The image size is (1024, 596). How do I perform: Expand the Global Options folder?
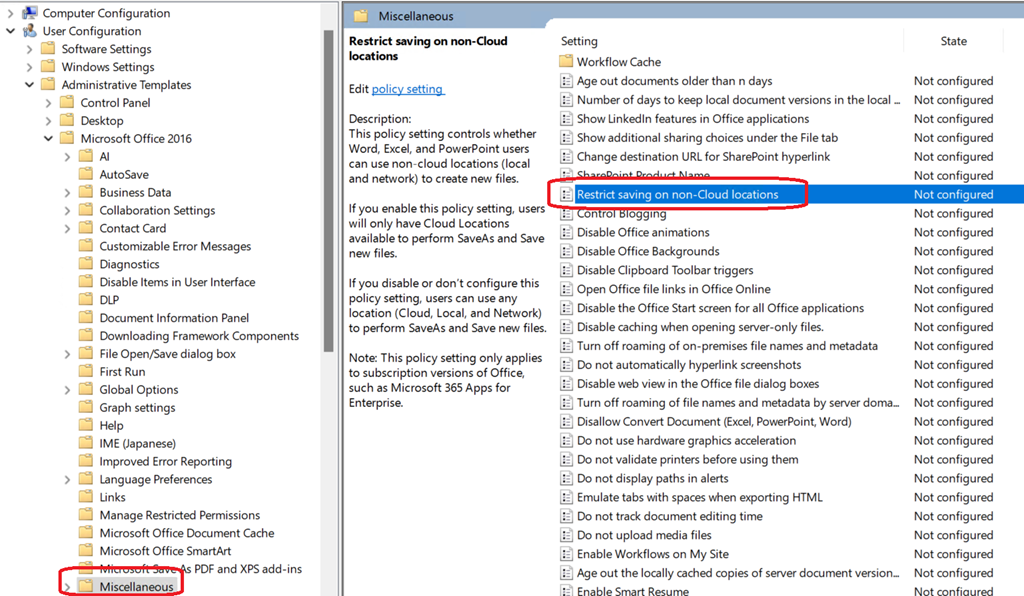point(67,390)
